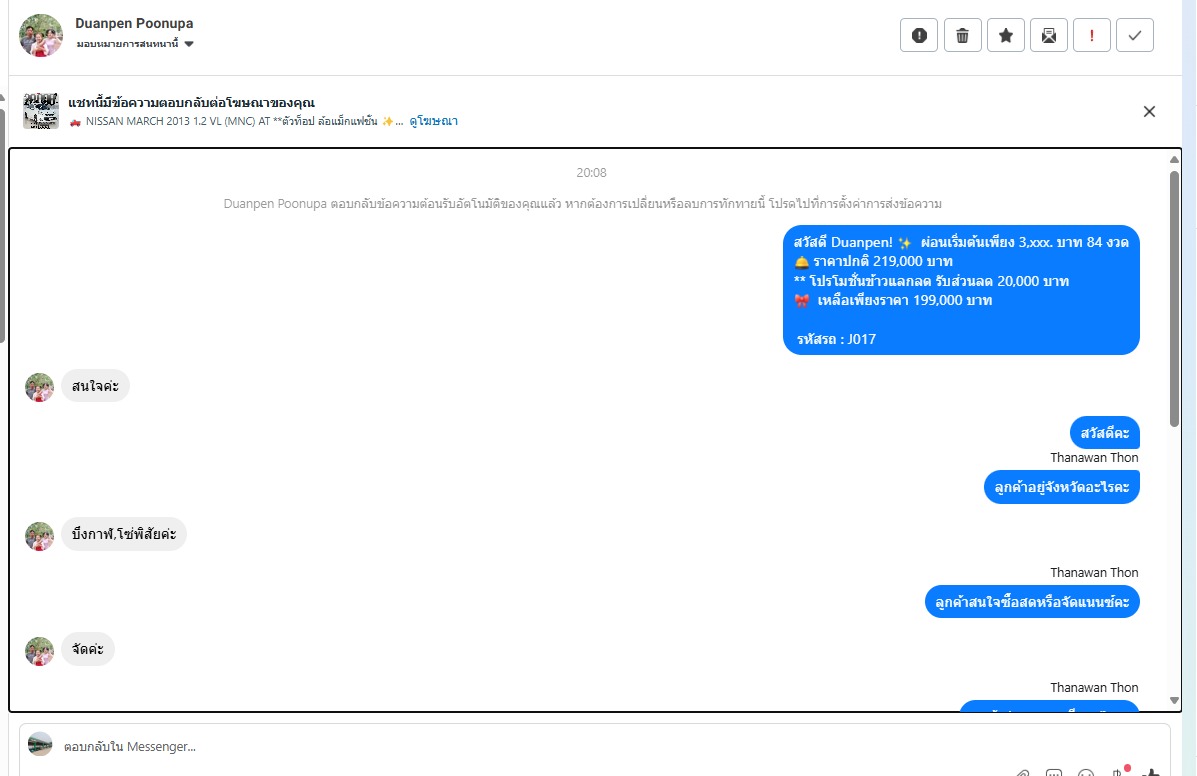The image size is (1197, 776).
Task: Mark conversation done with checkmark icon
Action: pos(1134,35)
